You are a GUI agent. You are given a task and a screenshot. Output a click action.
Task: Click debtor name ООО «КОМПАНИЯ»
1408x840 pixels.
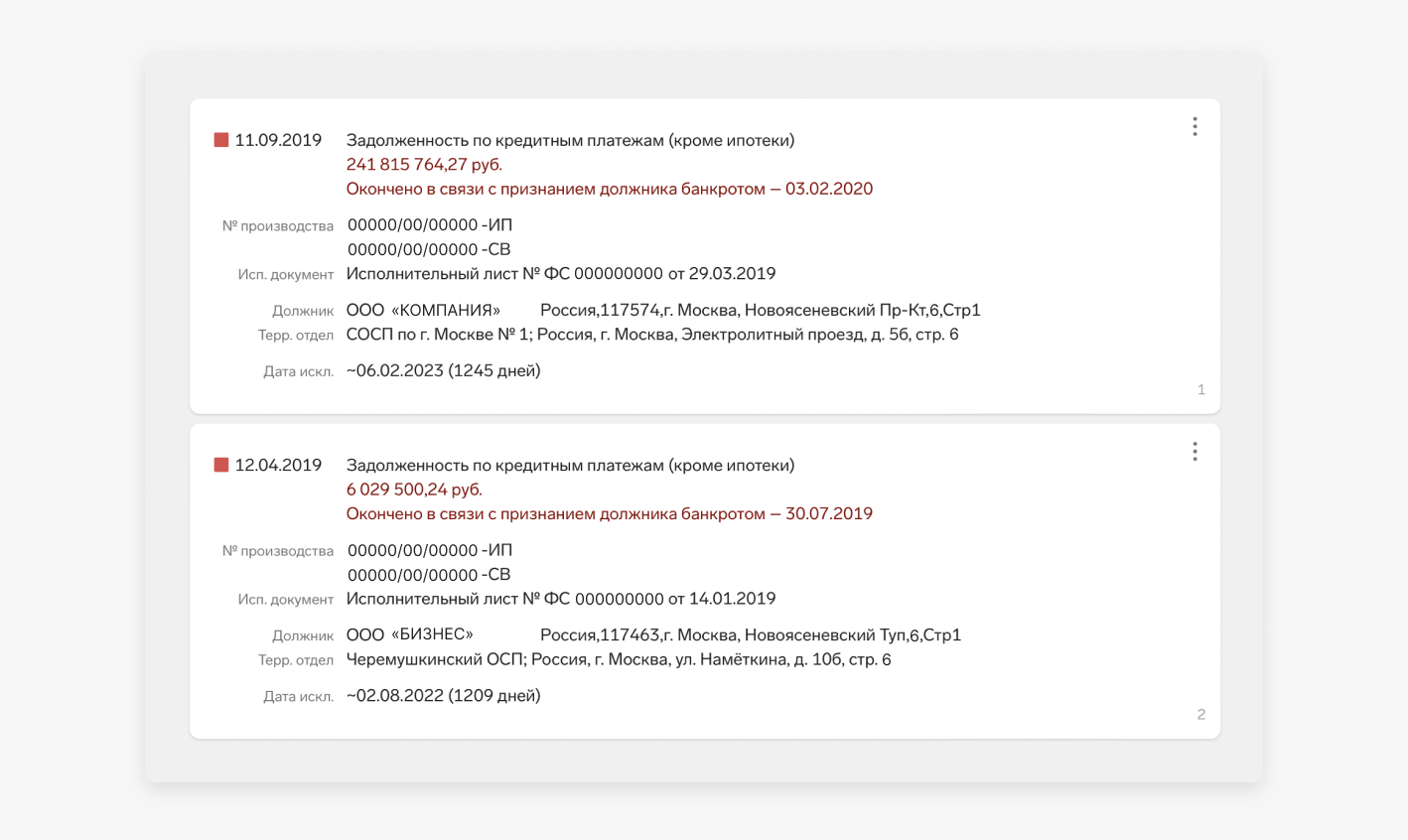coord(423,310)
